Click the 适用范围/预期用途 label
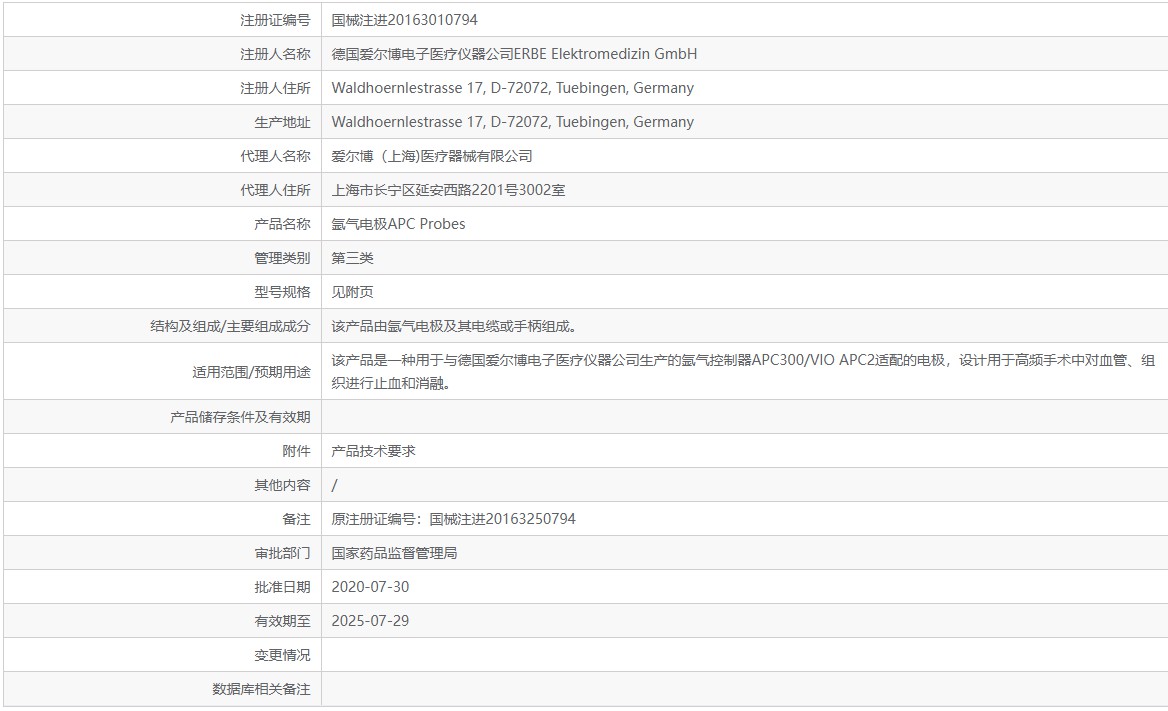Image resolution: width=1168 pixels, height=711 pixels. click(251, 372)
